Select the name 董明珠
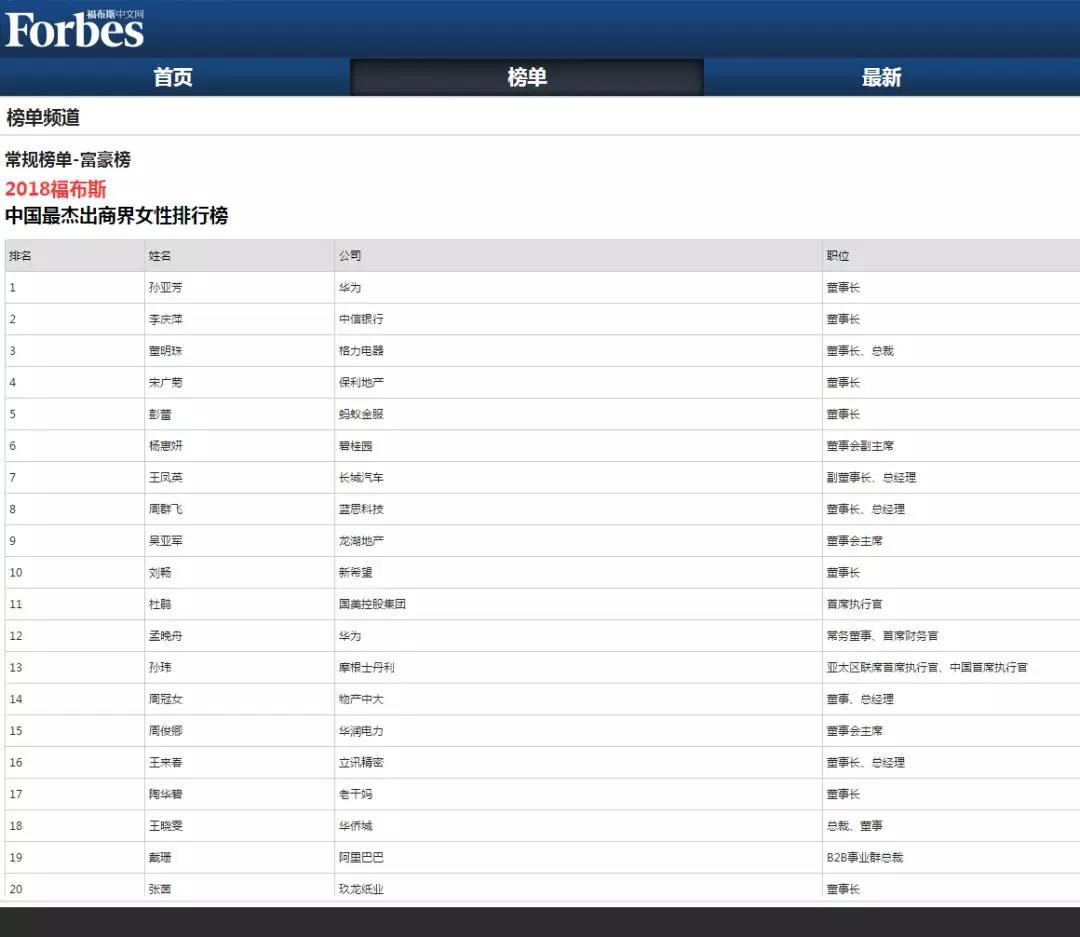 [x=165, y=351]
